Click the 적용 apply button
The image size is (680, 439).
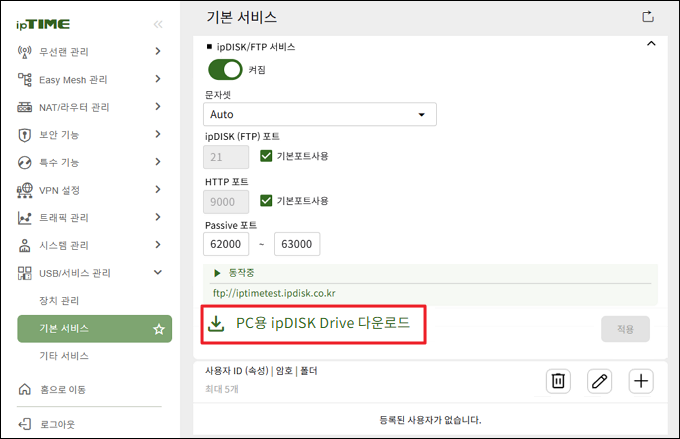(625, 329)
